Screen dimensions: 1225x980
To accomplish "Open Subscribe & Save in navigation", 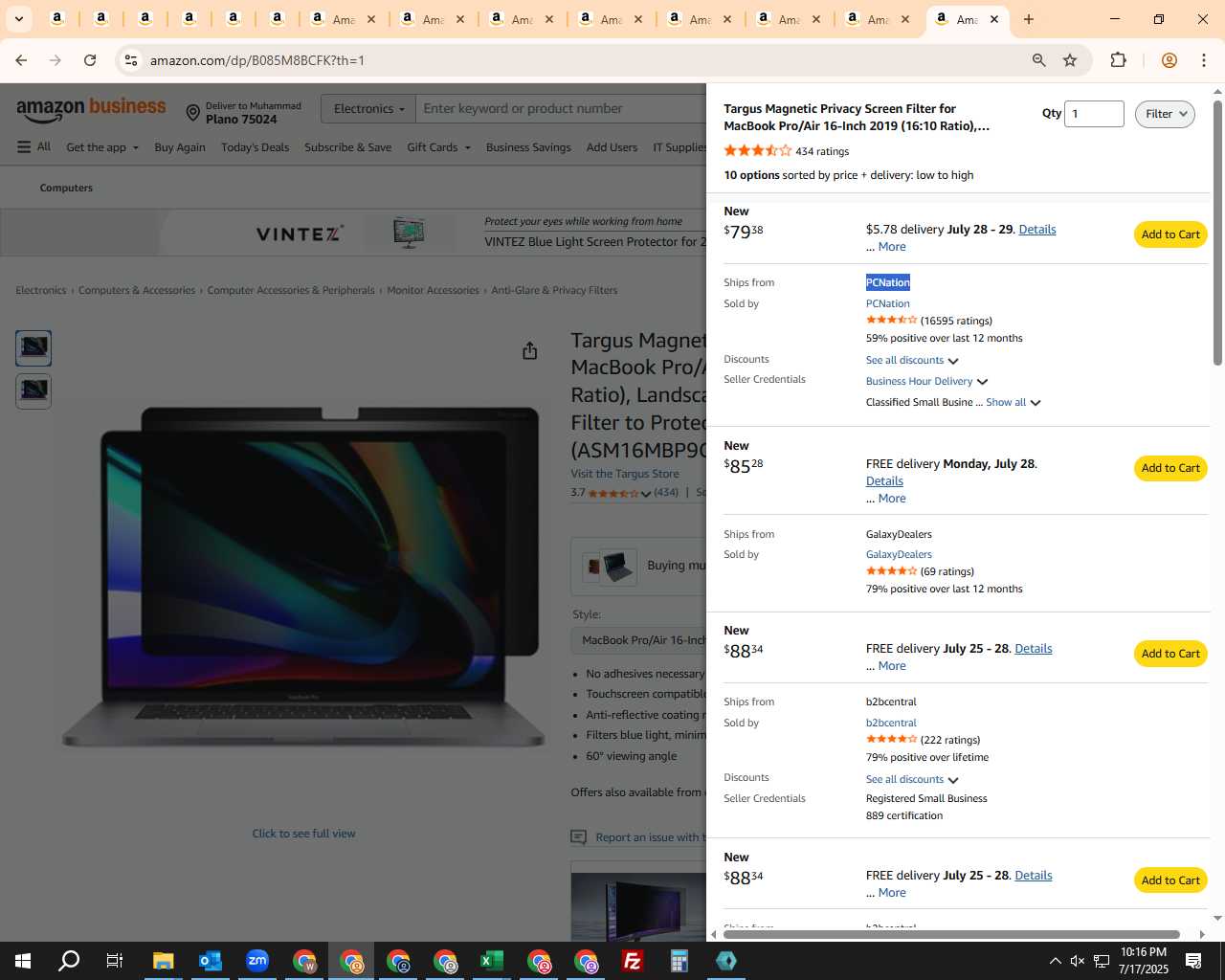I will tap(347, 147).
